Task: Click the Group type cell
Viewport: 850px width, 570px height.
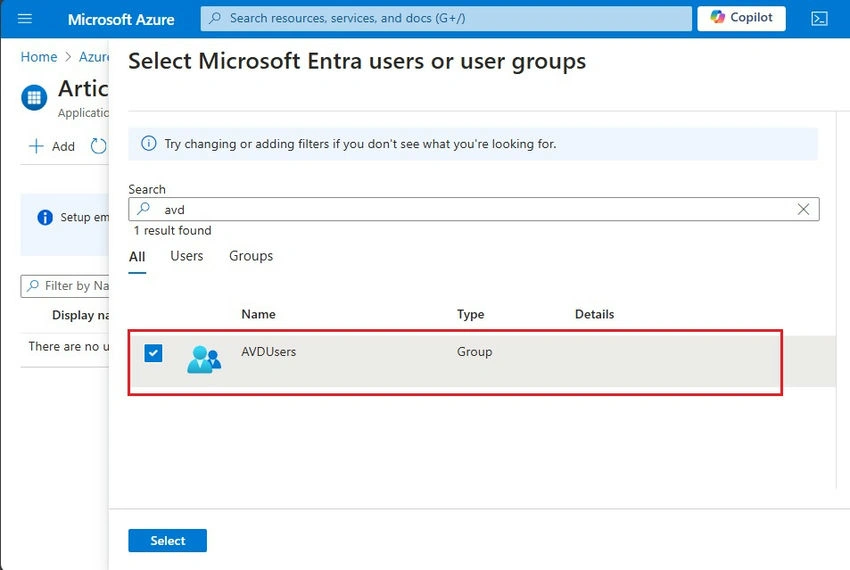Action: coord(474,352)
